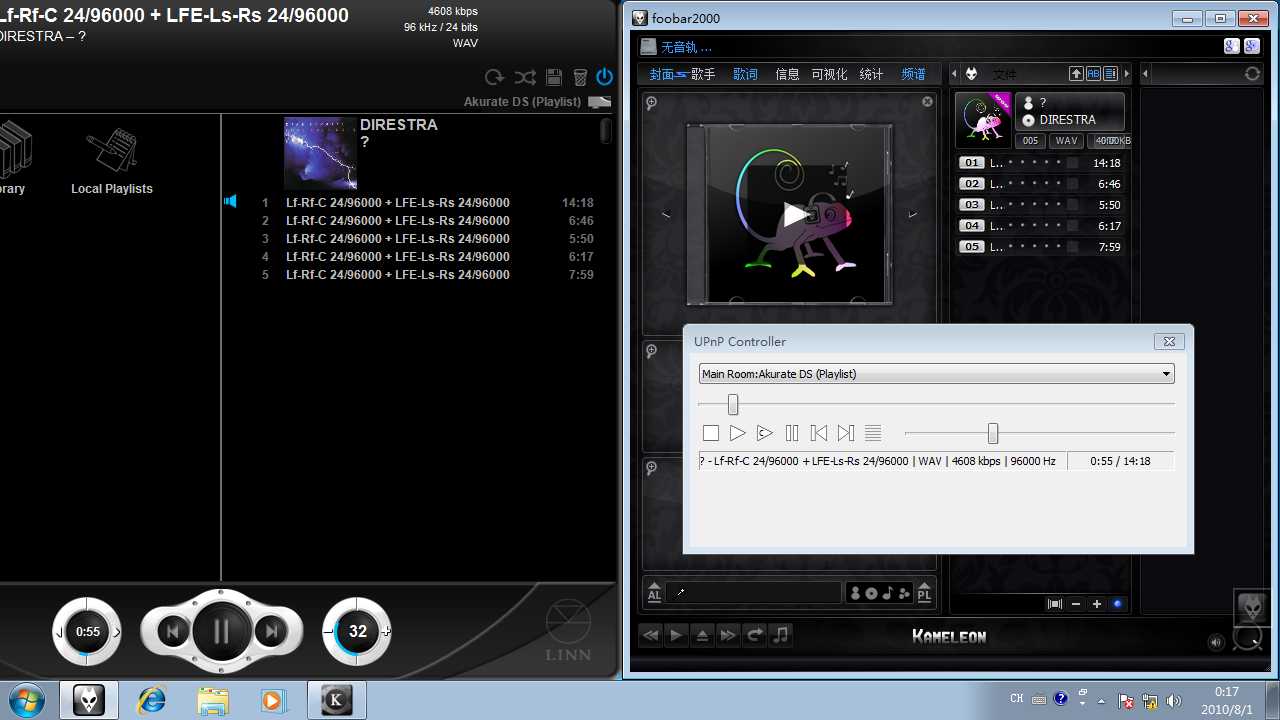Image resolution: width=1280 pixels, height=720 pixels.
Task: Open 封面 tab in foobar2000
Action: [x=662, y=74]
